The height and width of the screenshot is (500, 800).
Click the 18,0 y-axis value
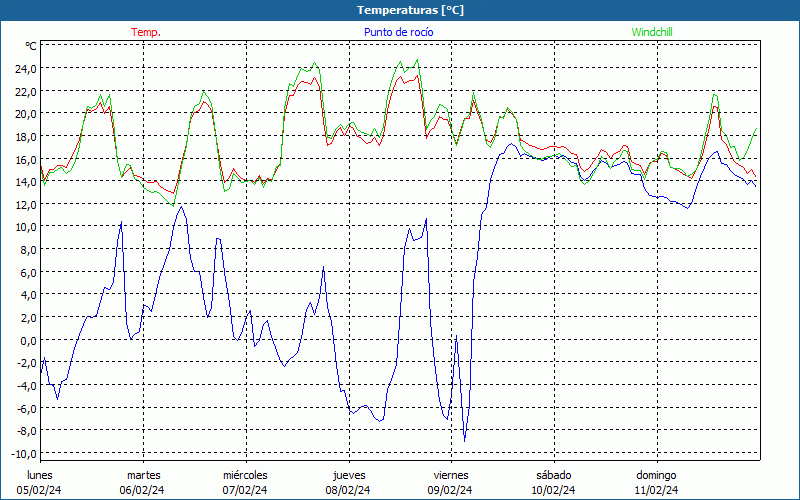26,136
